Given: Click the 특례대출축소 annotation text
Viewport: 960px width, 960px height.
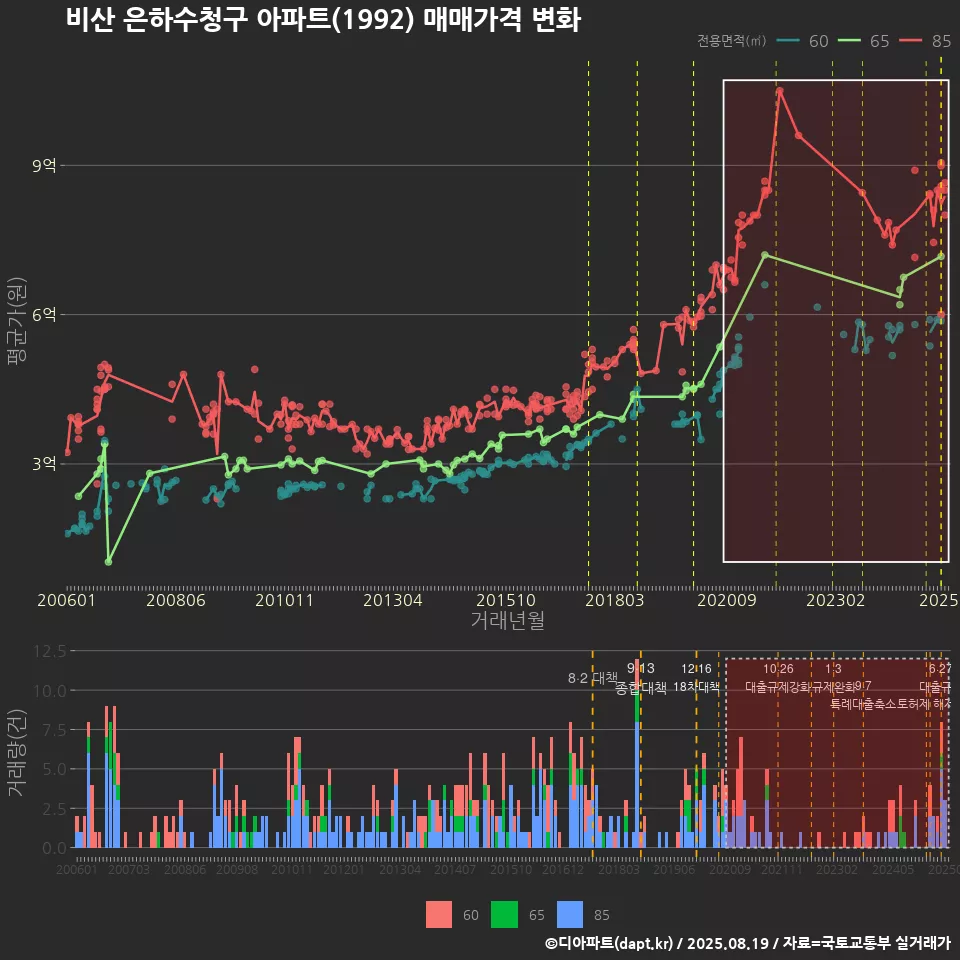Looking at the screenshot, I should 863,704.
